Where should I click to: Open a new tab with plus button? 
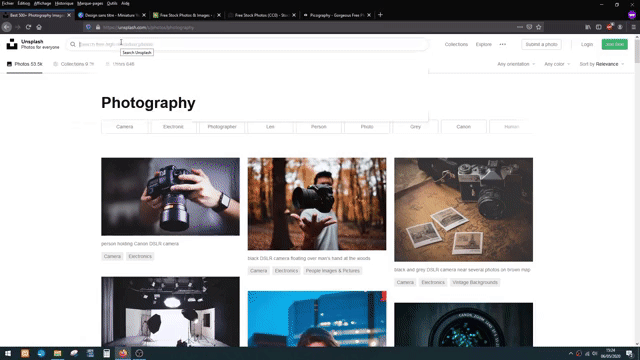click(380, 15)
